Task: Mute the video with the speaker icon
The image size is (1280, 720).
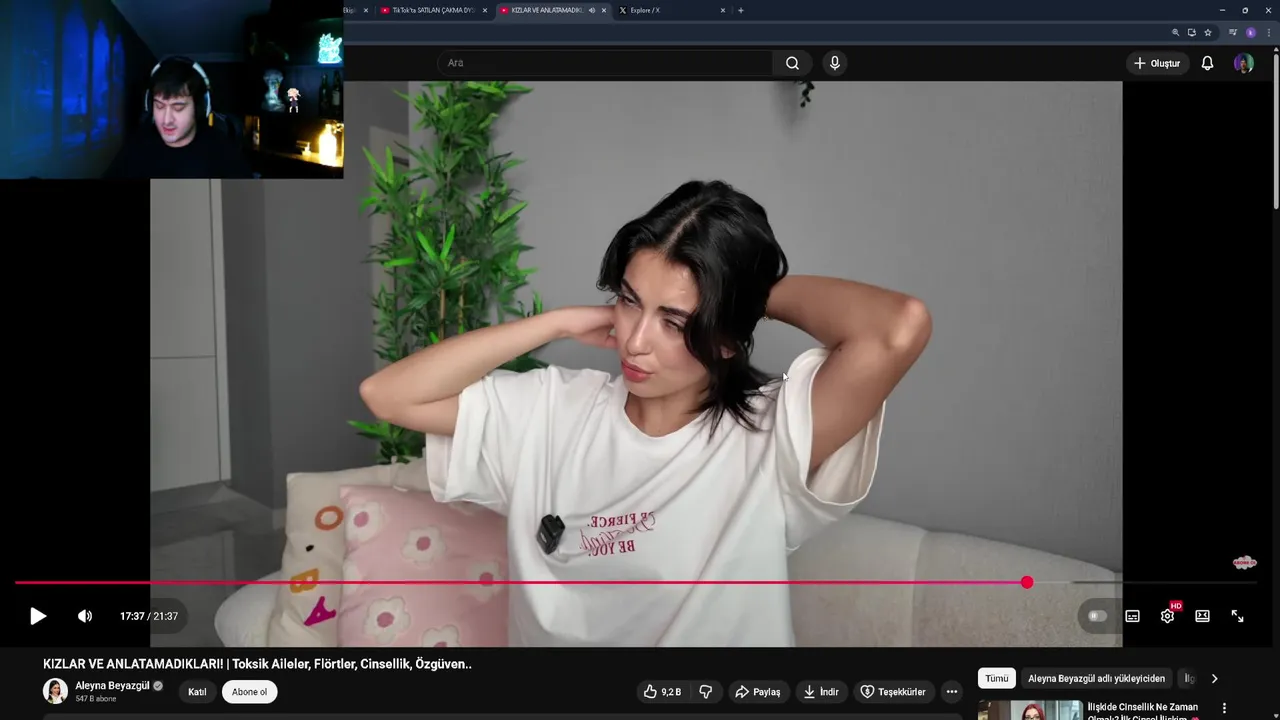Action: point(85,616)
